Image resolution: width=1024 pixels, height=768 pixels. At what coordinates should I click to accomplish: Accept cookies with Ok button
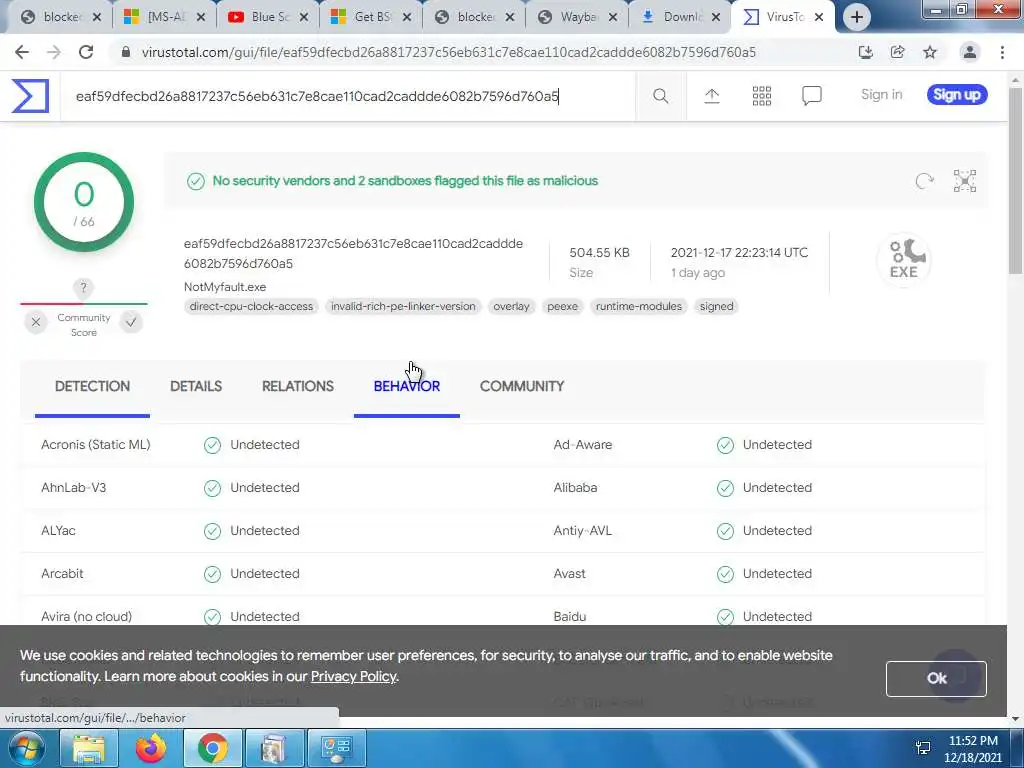tap(936, 679)
